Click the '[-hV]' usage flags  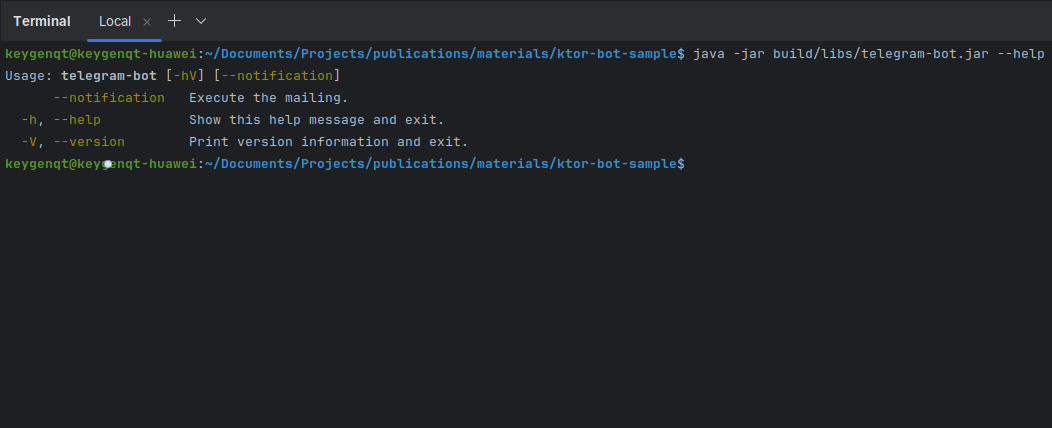pyautogui.click(x=185, y=76)
